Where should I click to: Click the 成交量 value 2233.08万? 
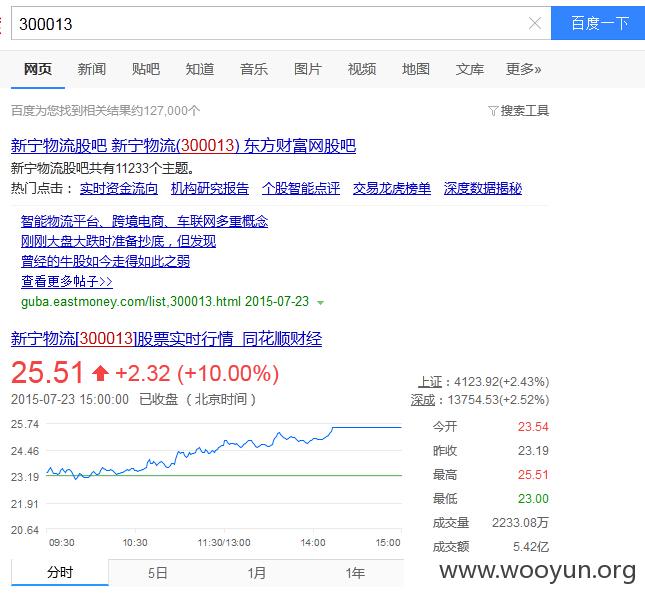[x=520, y=522]
